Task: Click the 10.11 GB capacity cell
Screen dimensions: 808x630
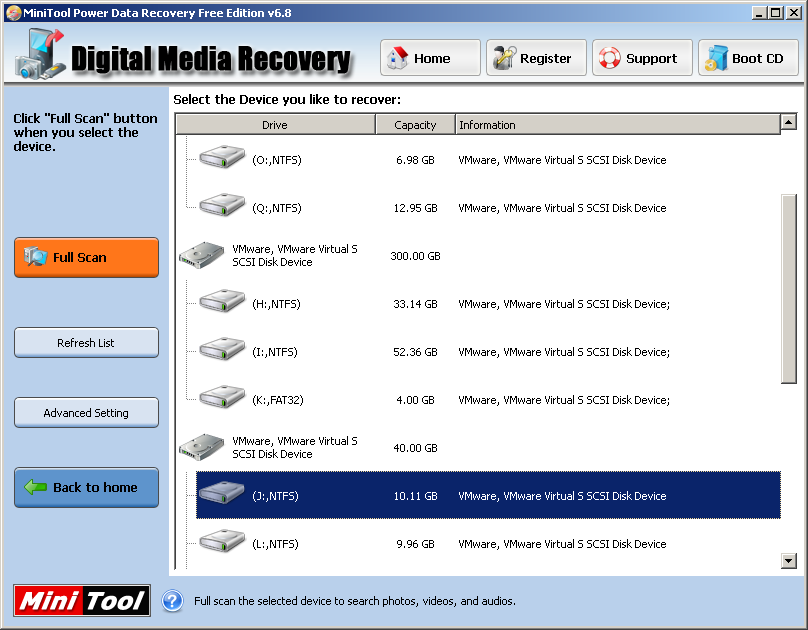Action: pyautogui.click(x=415, y=496)
